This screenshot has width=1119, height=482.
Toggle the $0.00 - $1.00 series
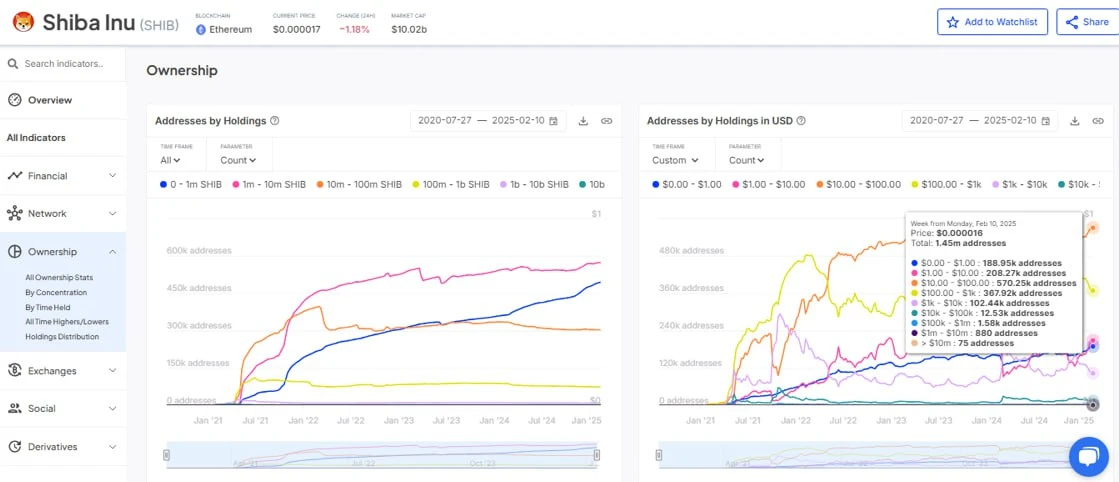tap(685, 184)
